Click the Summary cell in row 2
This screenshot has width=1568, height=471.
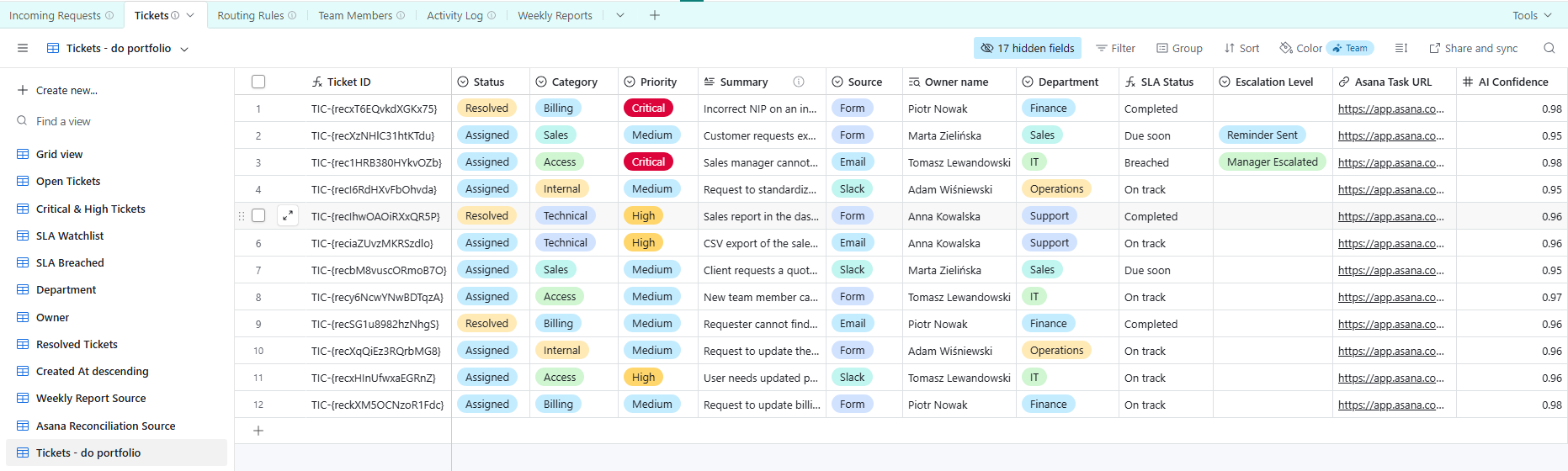click(x=762, y=135)
